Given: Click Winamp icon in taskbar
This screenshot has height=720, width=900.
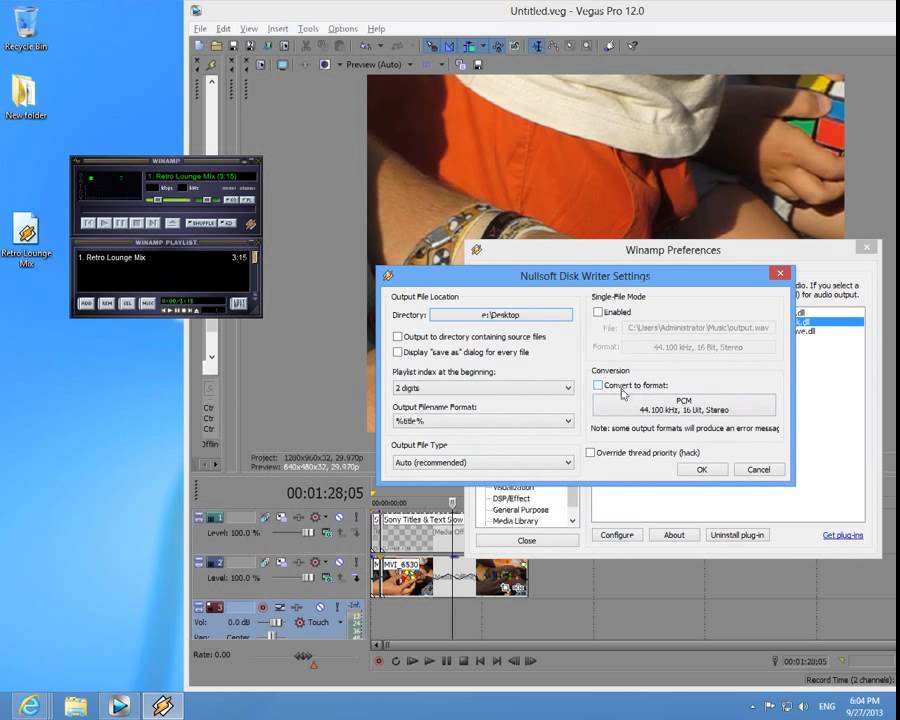Looking at the screenshot, I should [x=162, y=706].
